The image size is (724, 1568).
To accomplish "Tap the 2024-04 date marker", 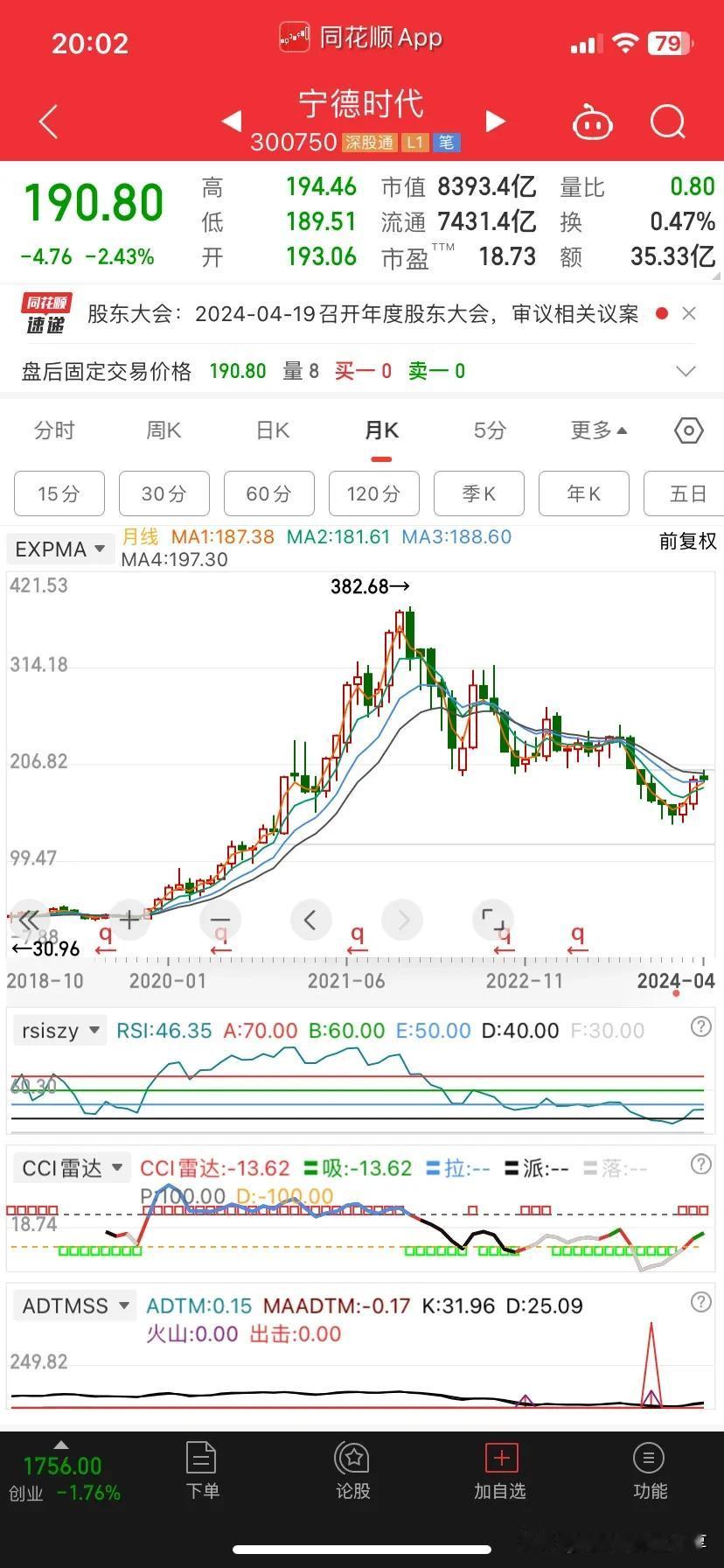I will point(676,981).
